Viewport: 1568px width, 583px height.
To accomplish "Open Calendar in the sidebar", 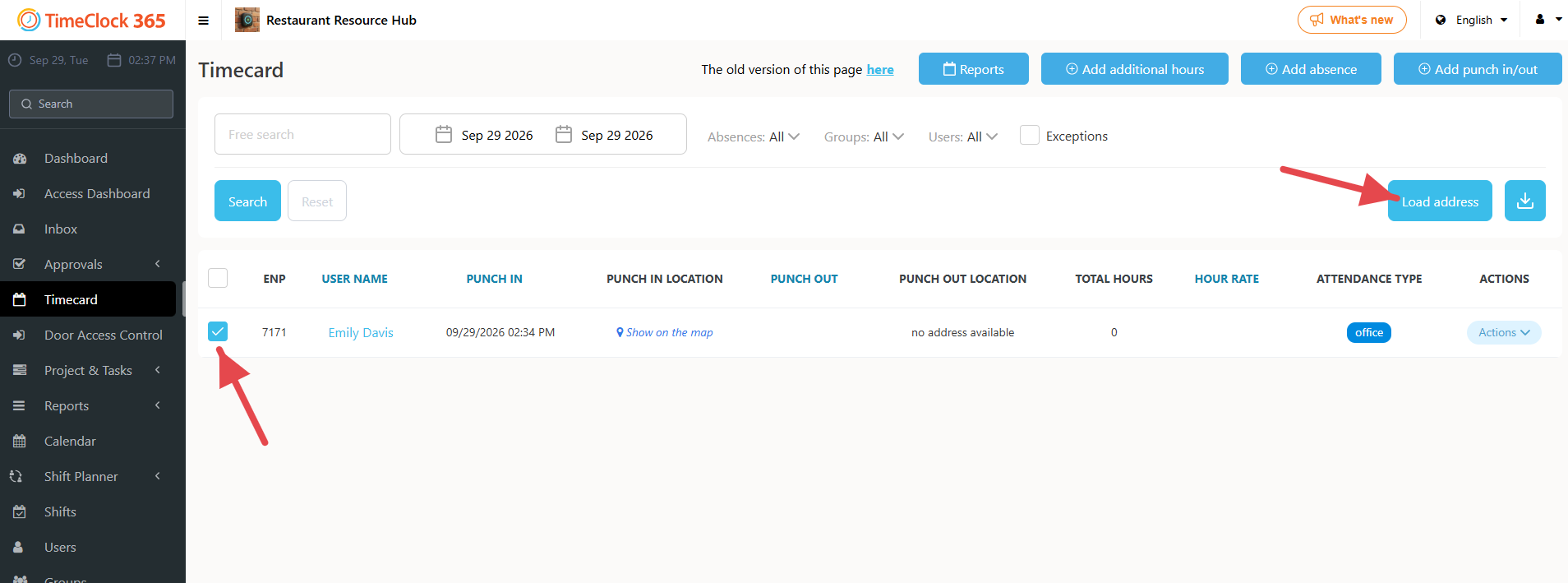I will (70, 441).
